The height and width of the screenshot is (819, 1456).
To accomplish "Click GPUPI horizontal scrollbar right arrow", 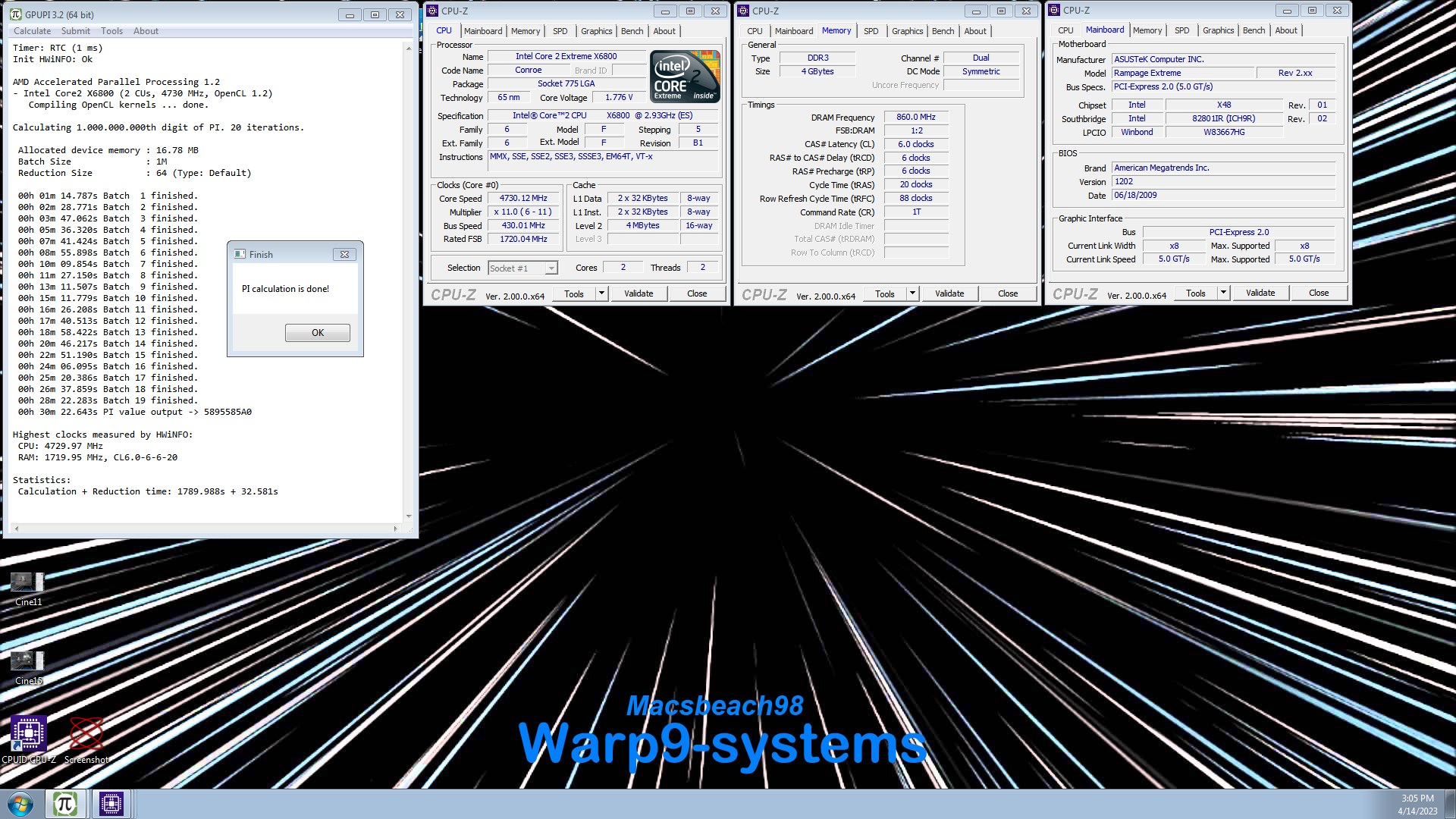I will (395, 529).
